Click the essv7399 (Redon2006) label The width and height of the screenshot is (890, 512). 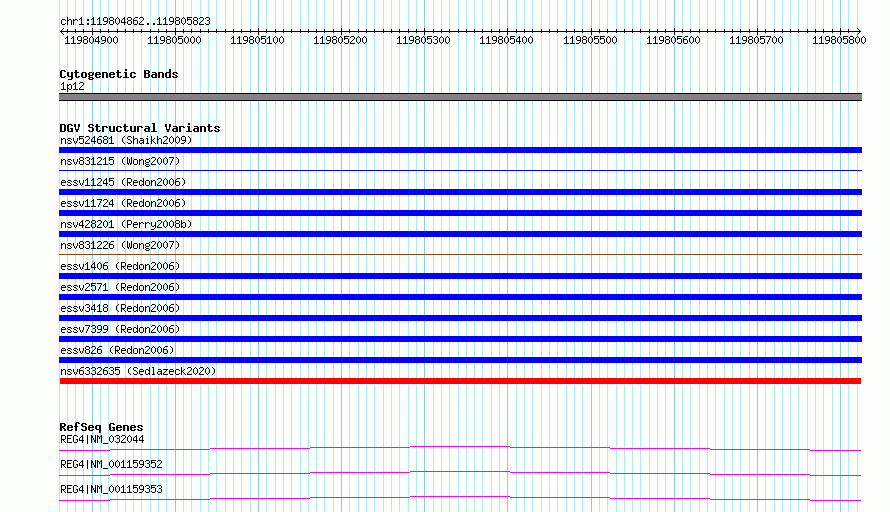tap(120, 329)
